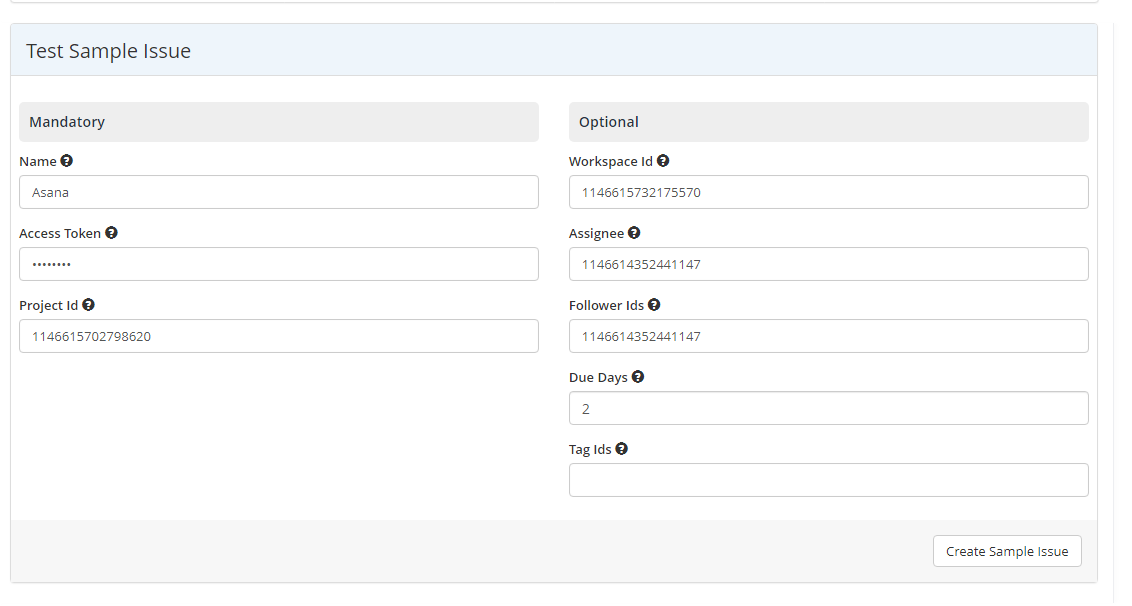The width and height of the screenshot is (1132, 606).
Task: Click the Tag Ids help icon
Action: tap(621, 449)
